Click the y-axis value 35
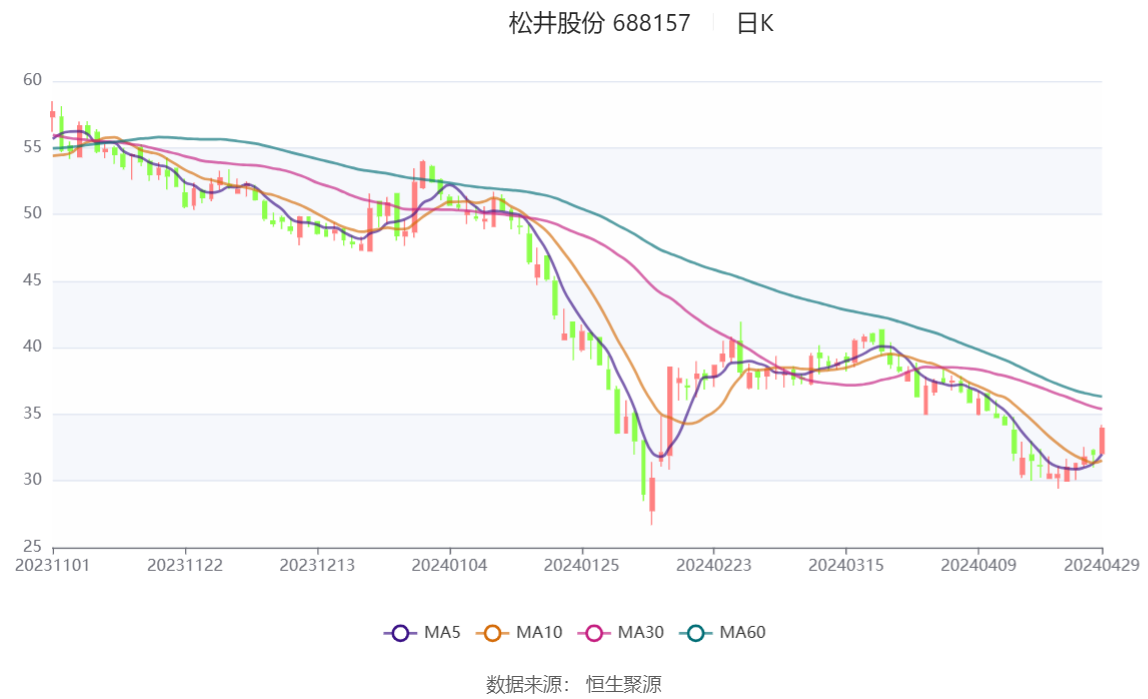Viewport: 1148px width, 699px height. pos(32,414)
